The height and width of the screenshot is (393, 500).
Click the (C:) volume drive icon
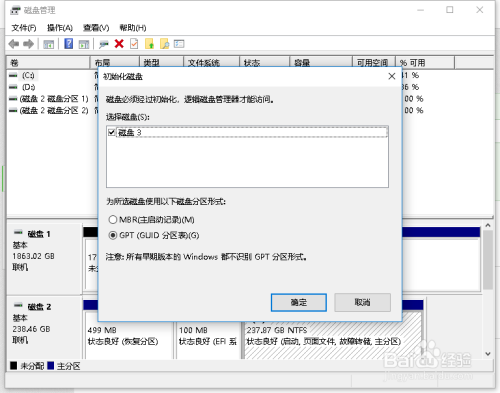click(13, 76)
